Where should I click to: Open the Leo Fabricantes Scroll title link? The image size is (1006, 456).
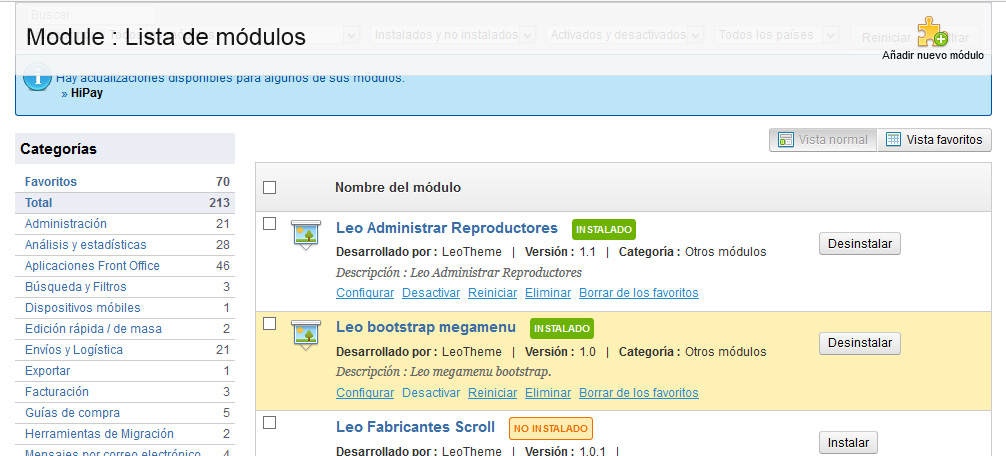point(416,426)
